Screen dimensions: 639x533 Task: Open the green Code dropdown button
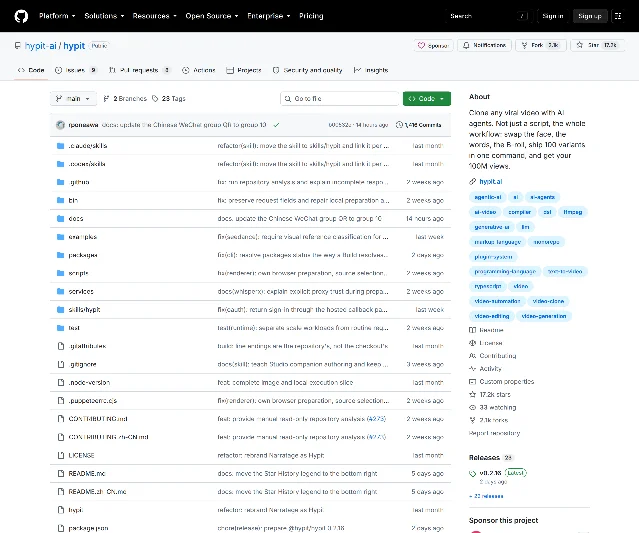point(427,99)
